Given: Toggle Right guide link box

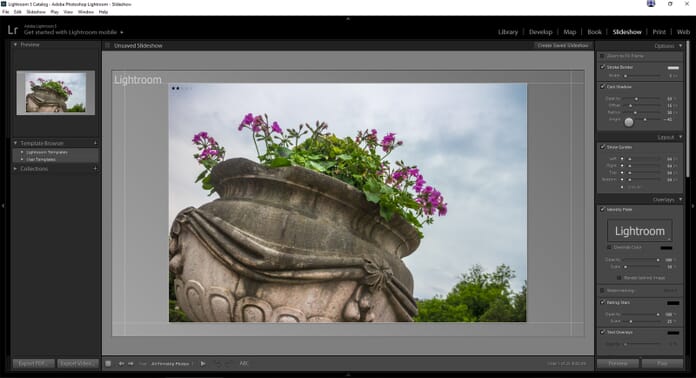Looking at the screenshot, I should tap(622, 165).
